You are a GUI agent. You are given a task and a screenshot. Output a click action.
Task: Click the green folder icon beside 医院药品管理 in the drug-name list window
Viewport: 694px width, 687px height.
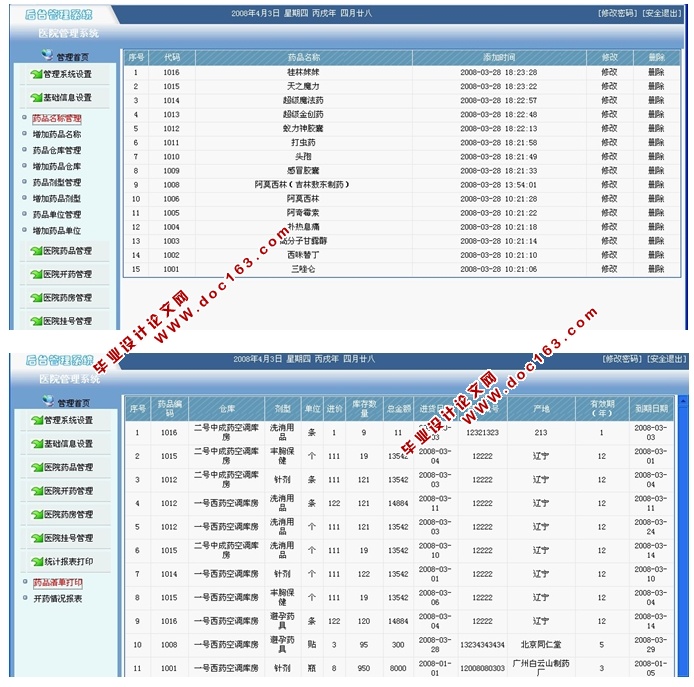coord(36,251)
